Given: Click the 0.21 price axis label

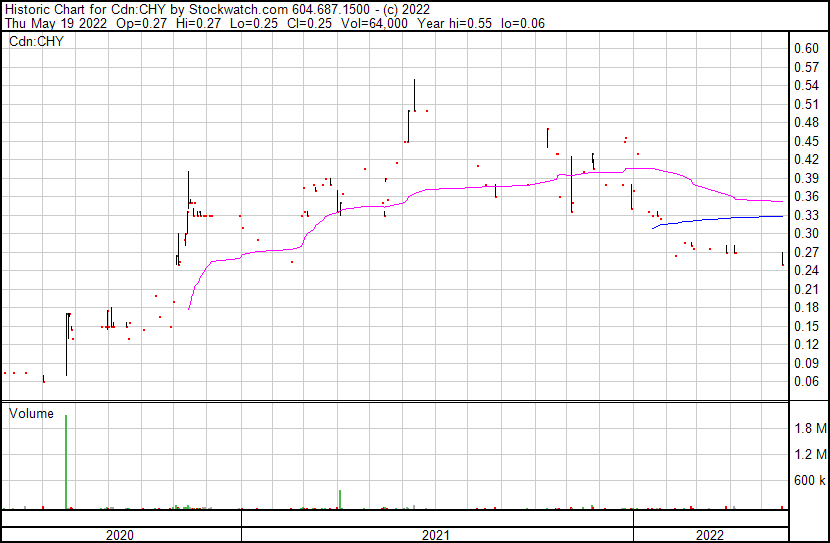Looking at the screenshot, I should coord(806,289).
